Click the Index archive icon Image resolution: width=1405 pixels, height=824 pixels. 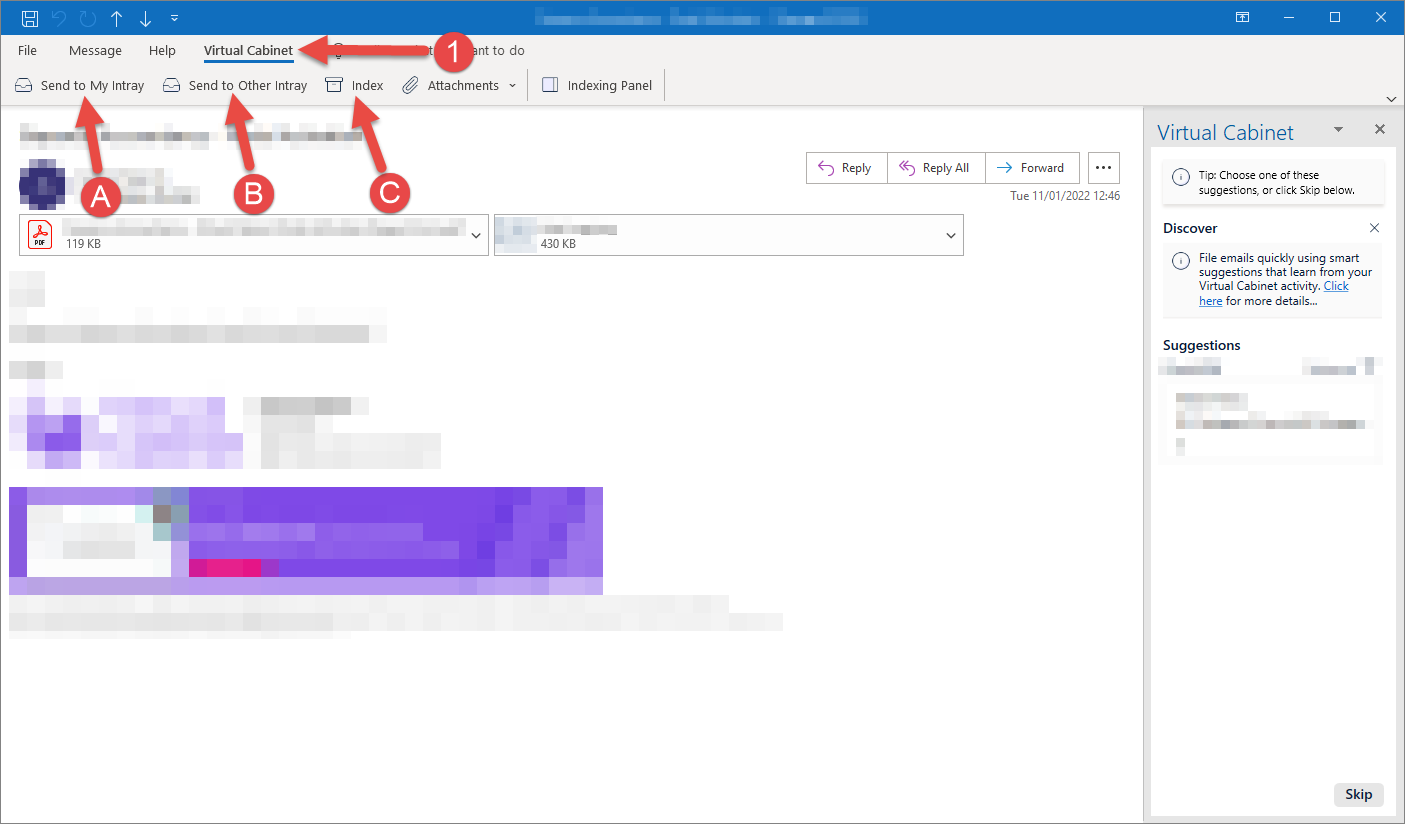[x=334, y=85]
